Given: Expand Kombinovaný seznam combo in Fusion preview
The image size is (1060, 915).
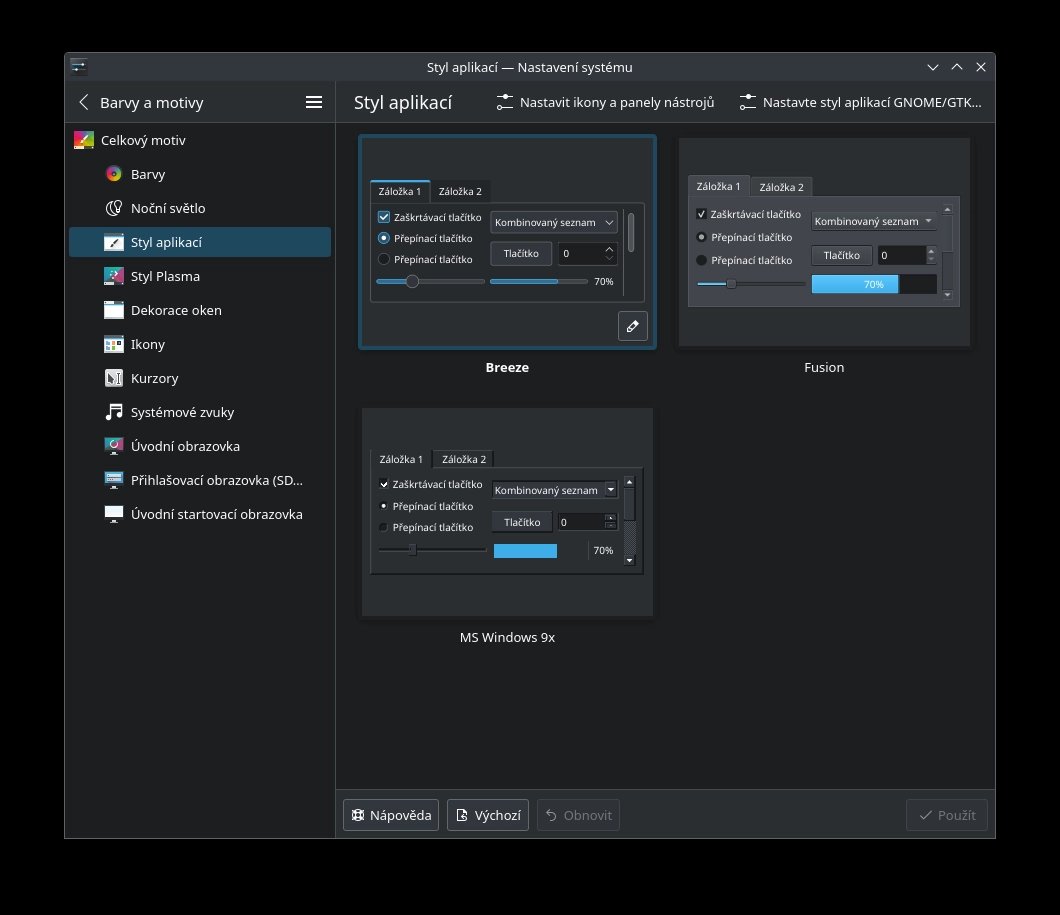Looking at the screenshot, I should click(x=873, y=221).
